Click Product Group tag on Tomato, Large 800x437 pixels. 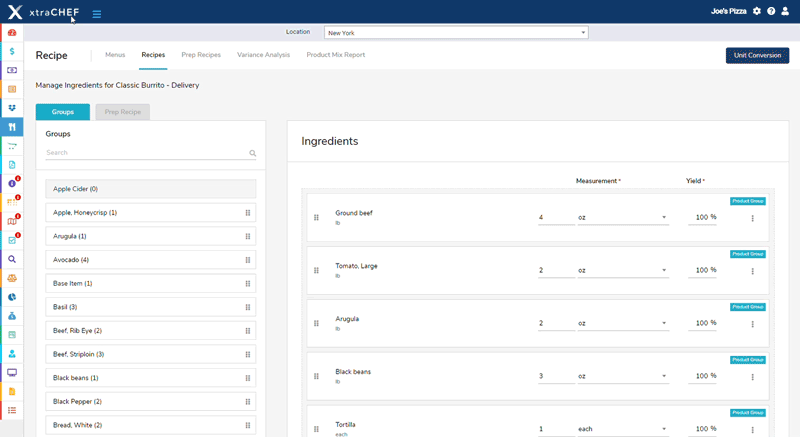tap(747, 254)
